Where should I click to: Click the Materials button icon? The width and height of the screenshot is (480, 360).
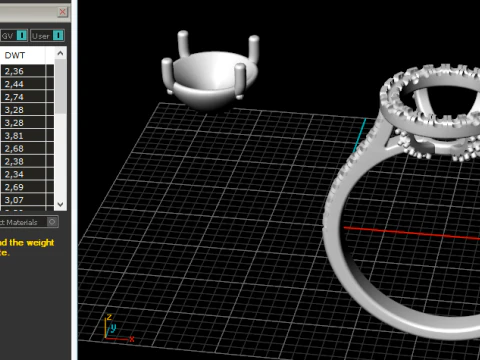click(x=52, y=222)
